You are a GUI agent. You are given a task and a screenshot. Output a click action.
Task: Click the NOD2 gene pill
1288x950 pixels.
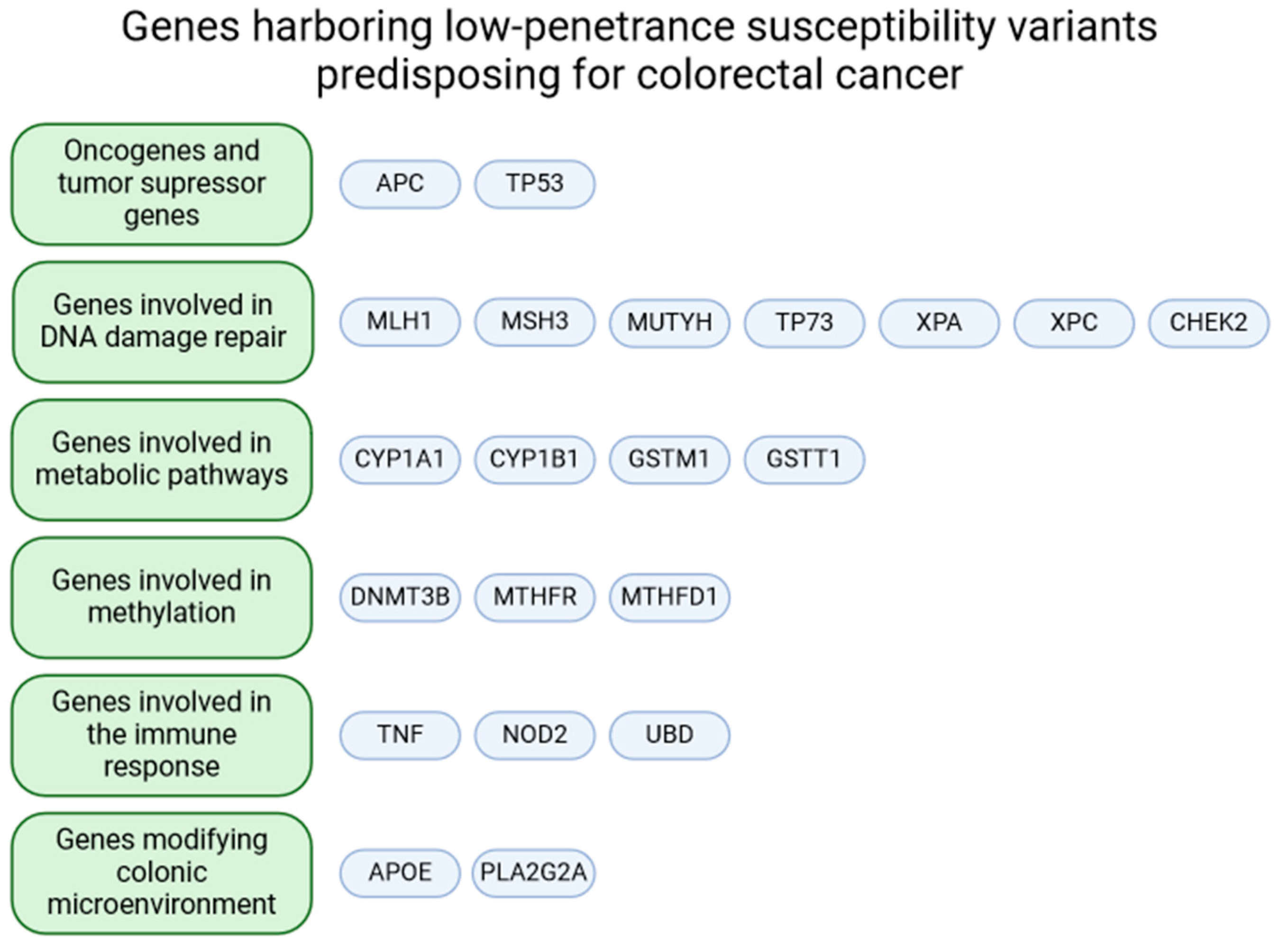pyautogui.click(x=534, y=735)
